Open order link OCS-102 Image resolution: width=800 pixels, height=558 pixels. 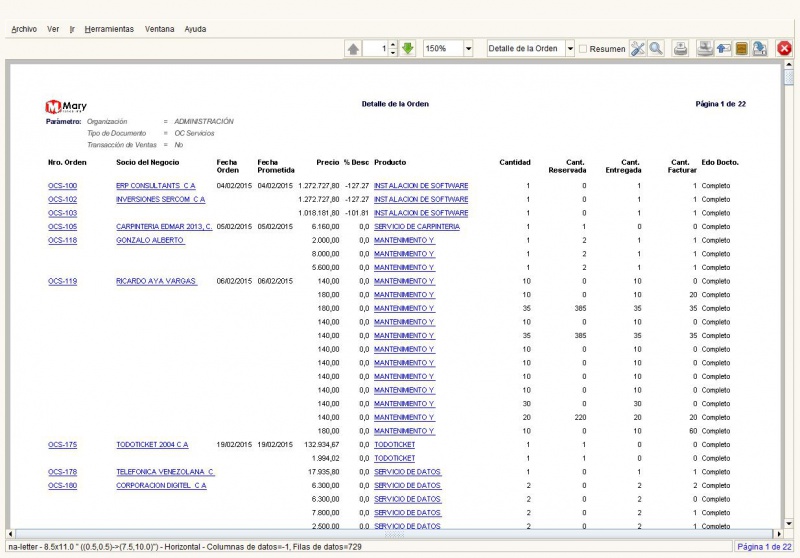[62, 199]
